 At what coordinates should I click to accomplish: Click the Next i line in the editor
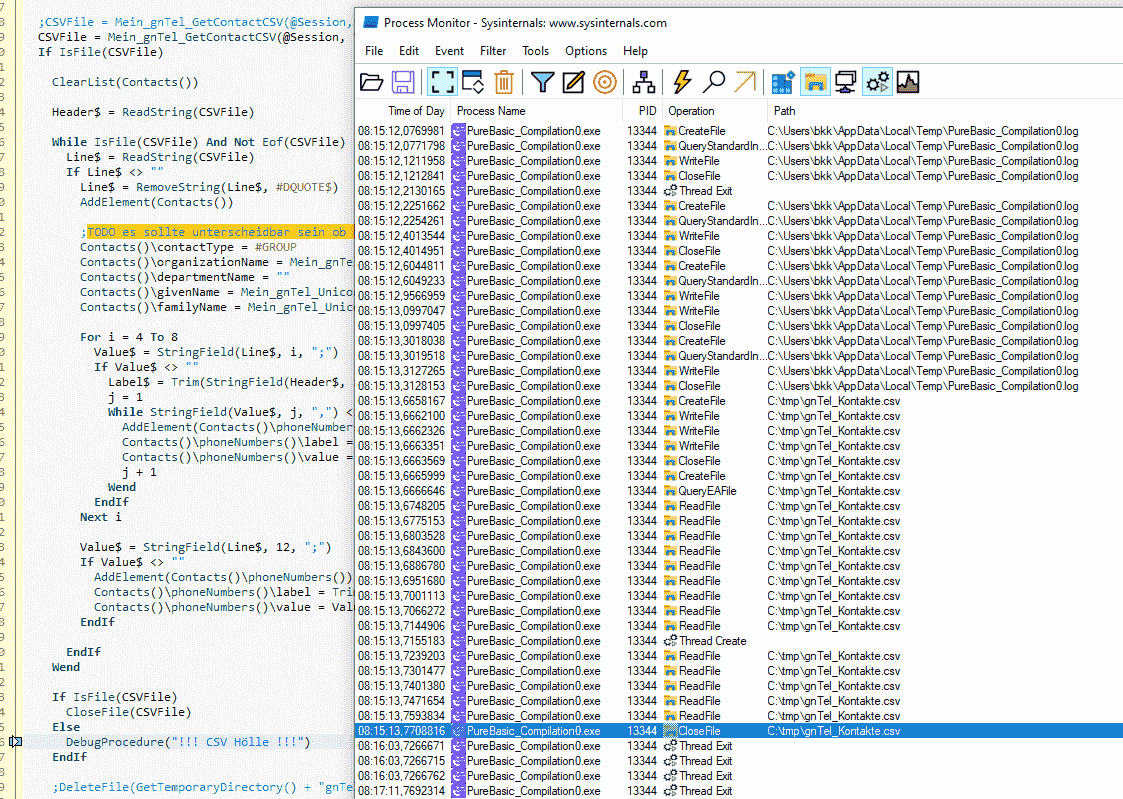(101, 517)
